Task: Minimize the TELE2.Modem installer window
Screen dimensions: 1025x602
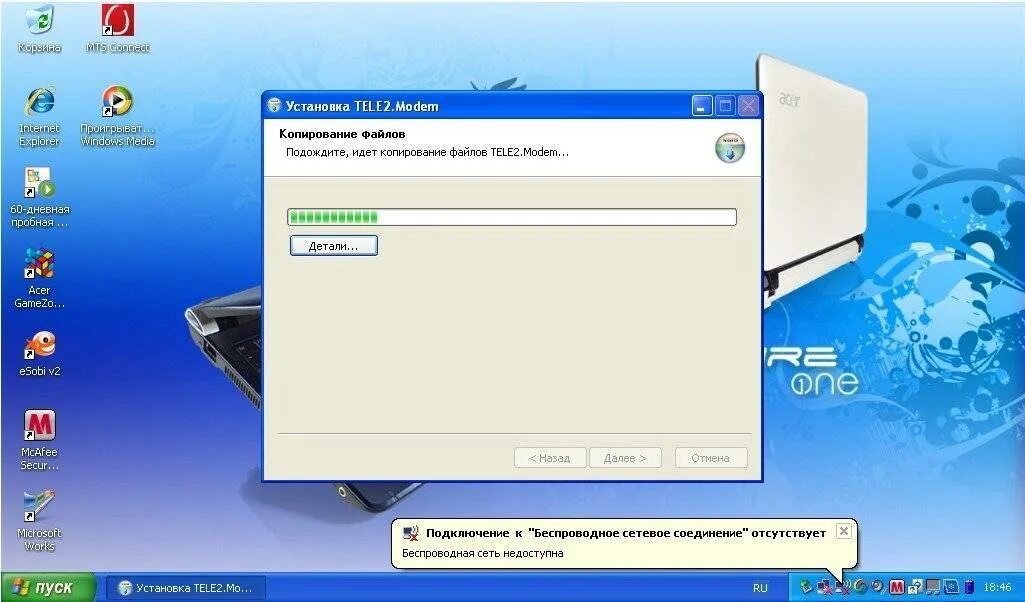Action: [701, 106]
